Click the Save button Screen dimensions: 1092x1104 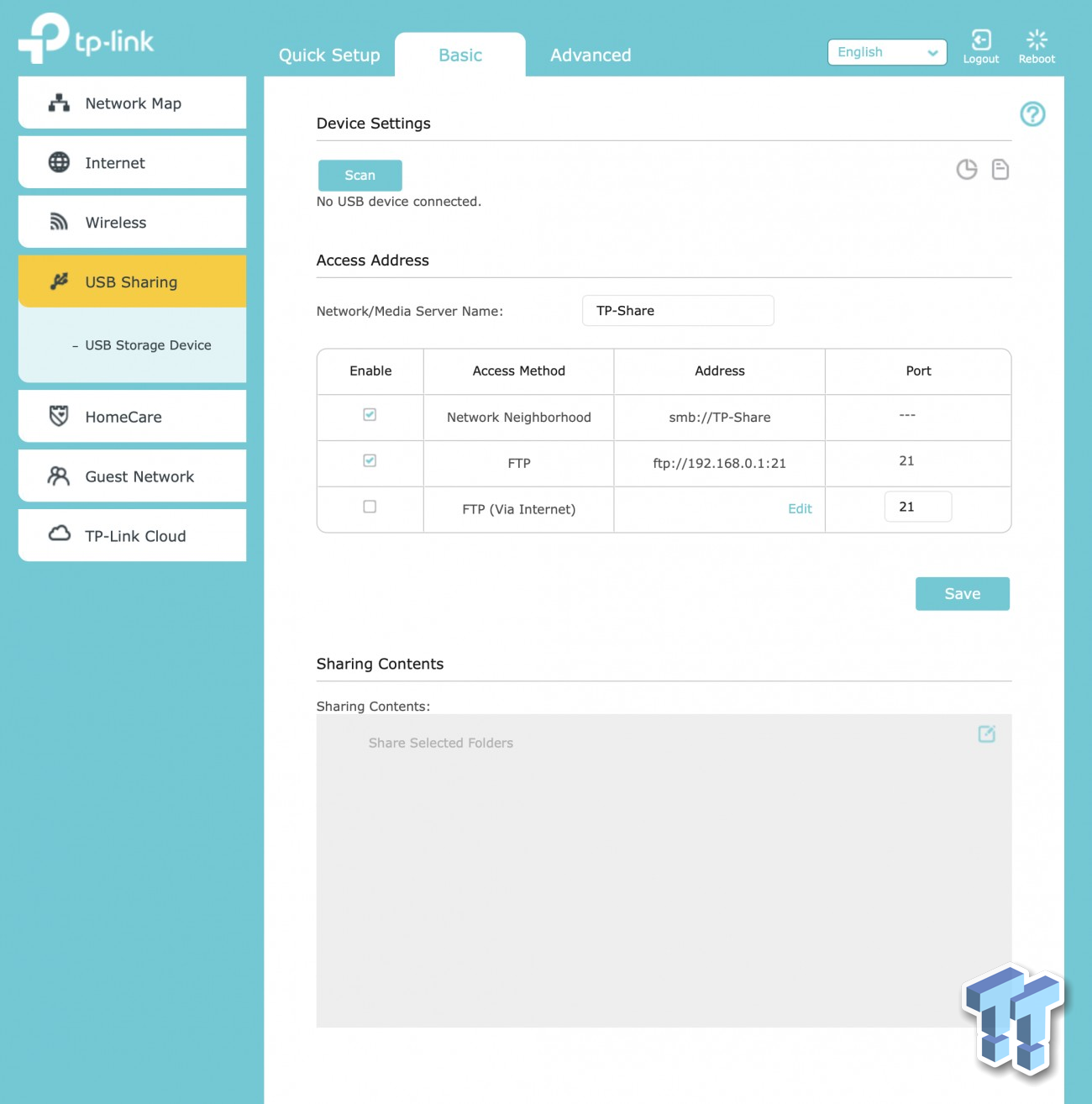click(x=962, y=594)
